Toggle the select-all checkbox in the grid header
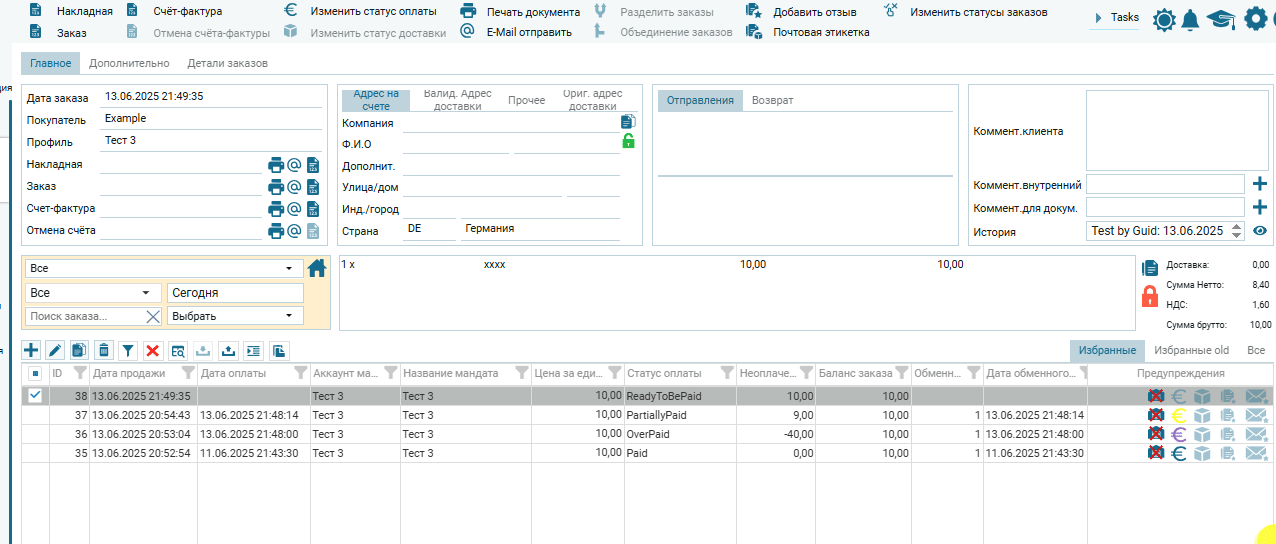The width and height of the screenshot is (1276, 544). (35, 373)
